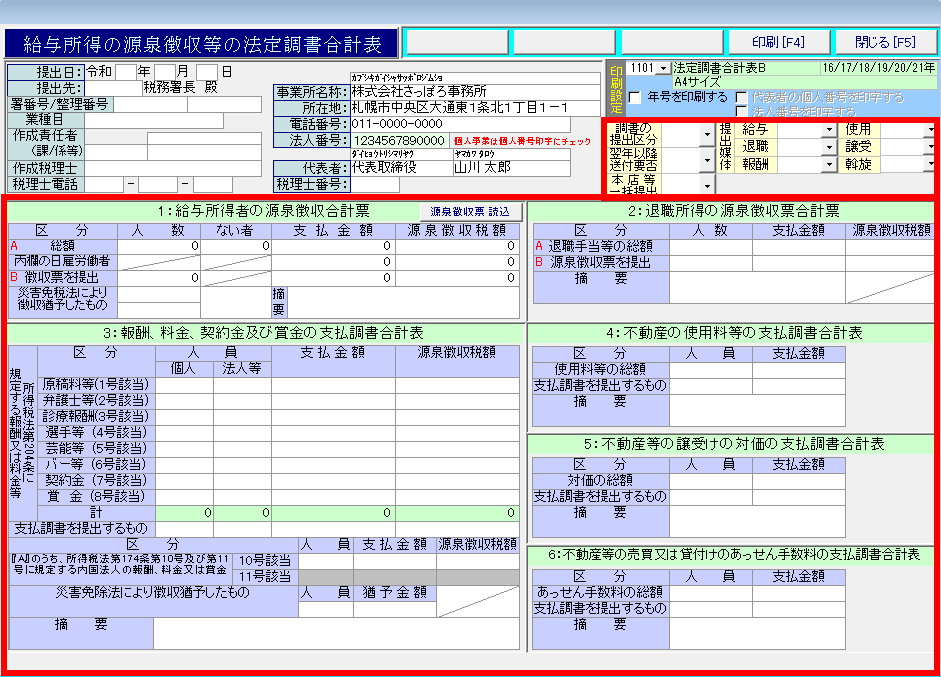Expand the 本店等一括提出 dropdown
Viewport: 941px width, 677px height.
(706, 185)
